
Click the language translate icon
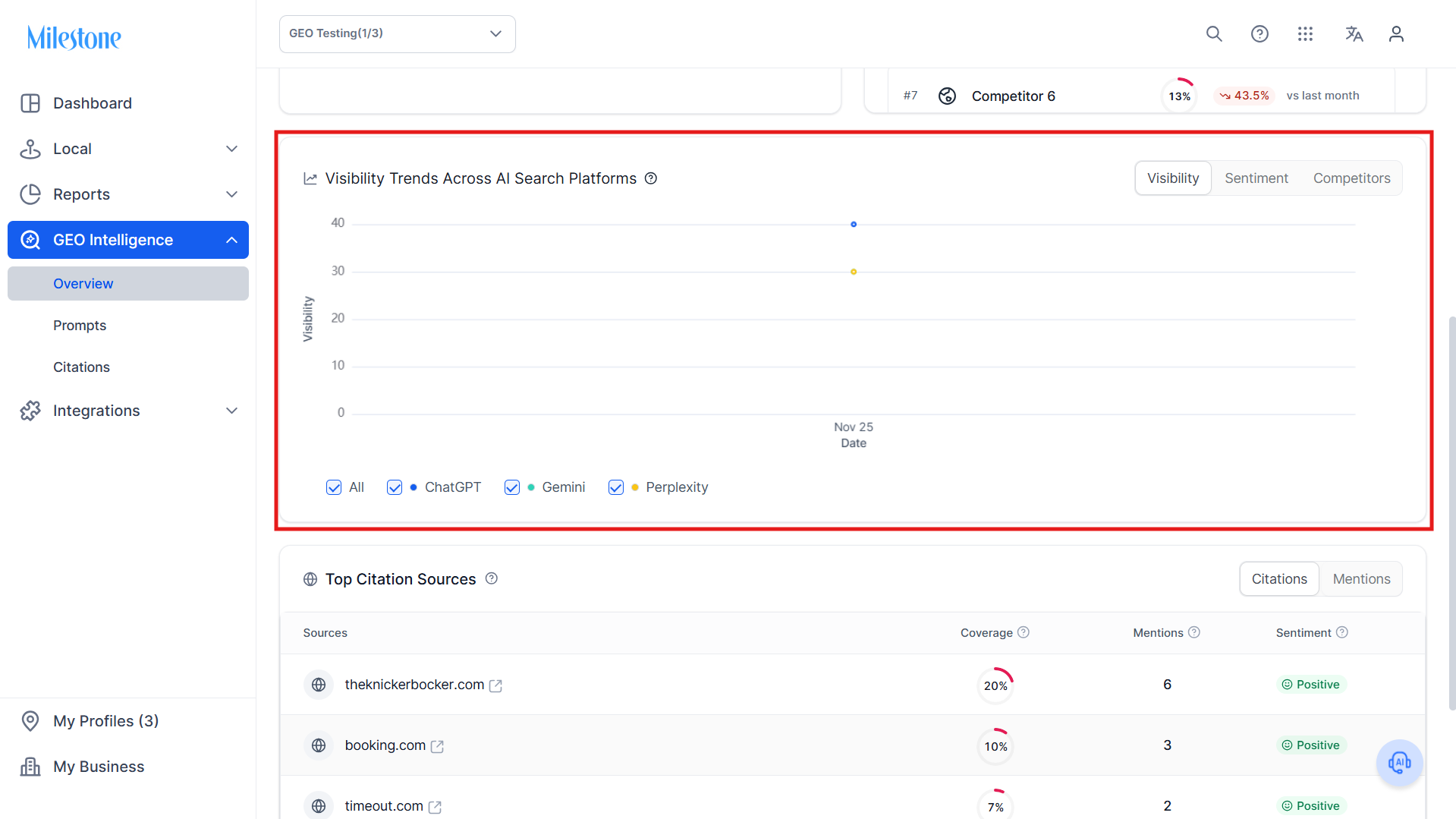pos(1354,34)
